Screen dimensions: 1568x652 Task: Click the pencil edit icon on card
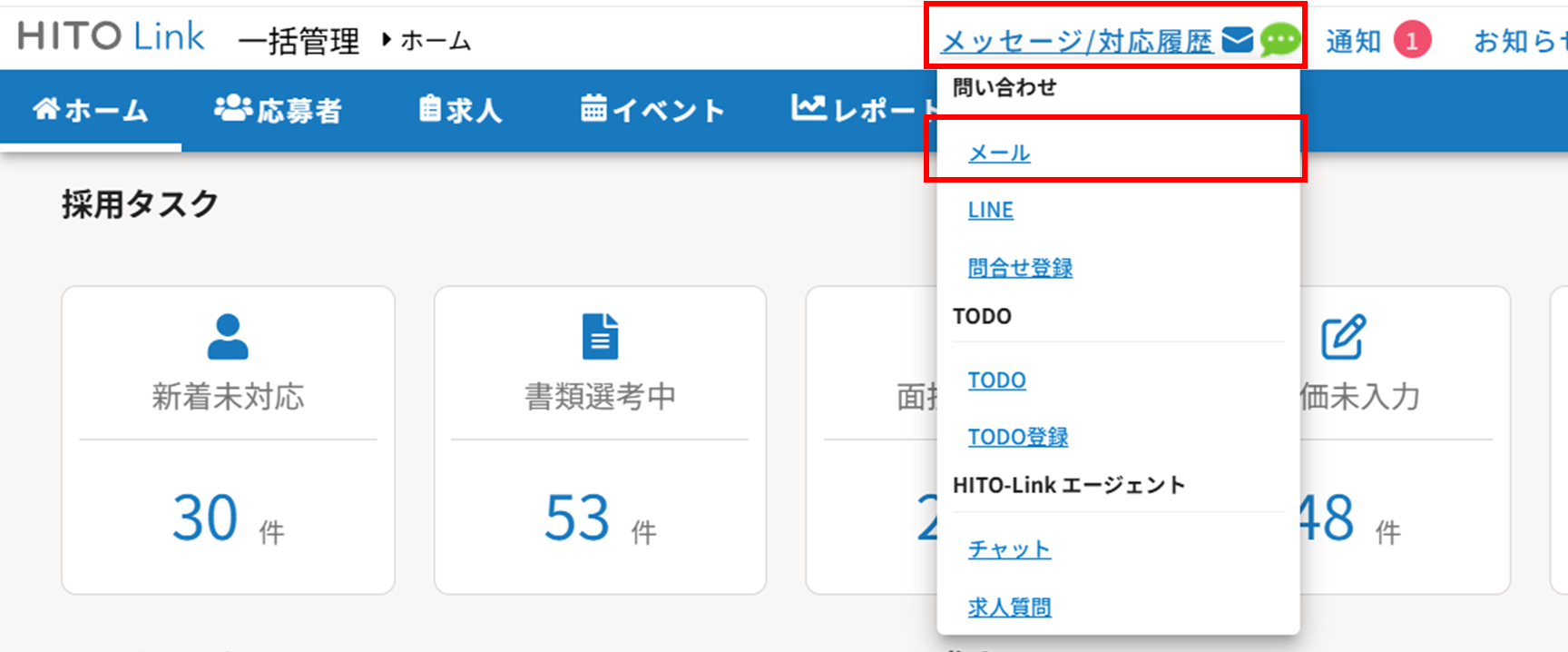point(1343,338)
